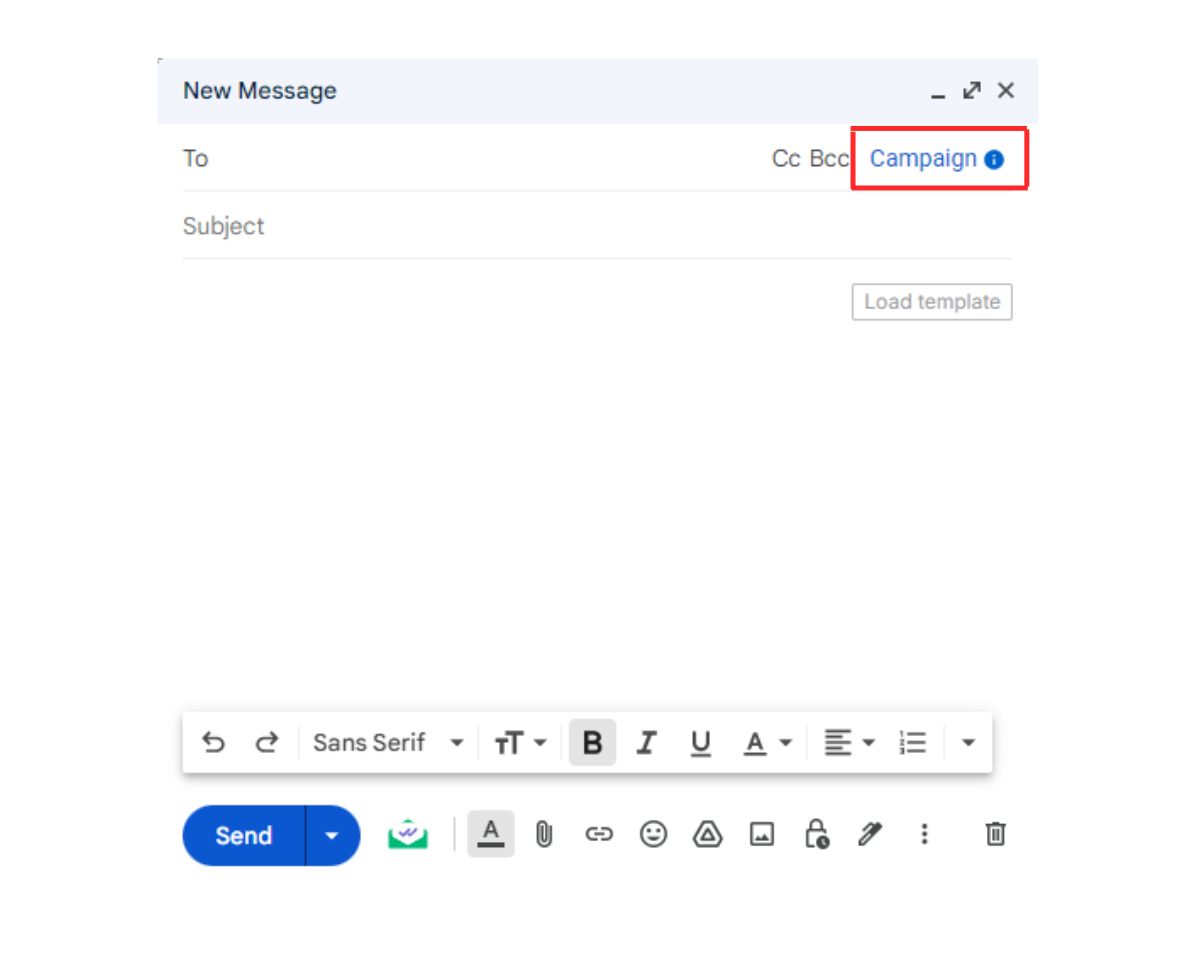Screen dimensions: 1200x960
Task: Insert a photo
Action: coord(762,834)
